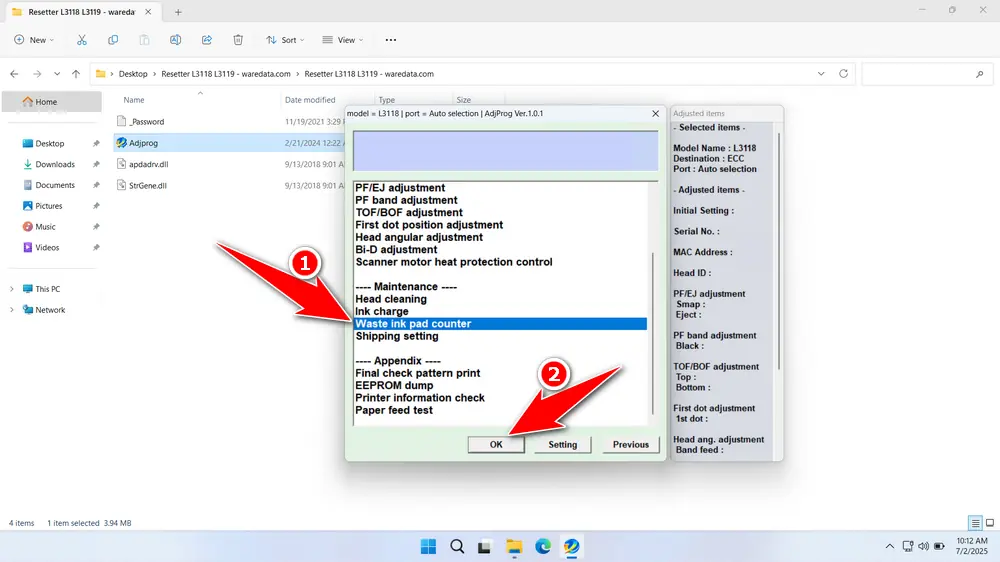1000x562 pixels.
Task: Open the Sort dropdown
Action: coord(285,40)
